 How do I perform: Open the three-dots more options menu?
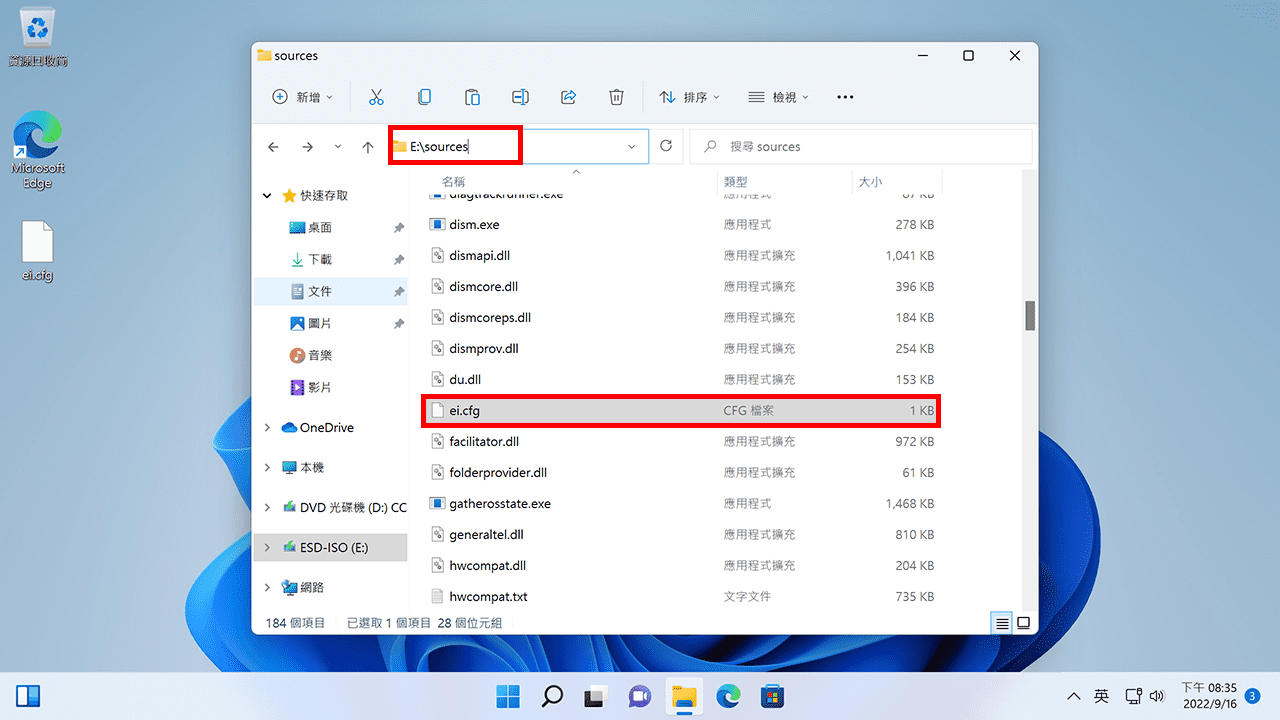tap(845, 97)
